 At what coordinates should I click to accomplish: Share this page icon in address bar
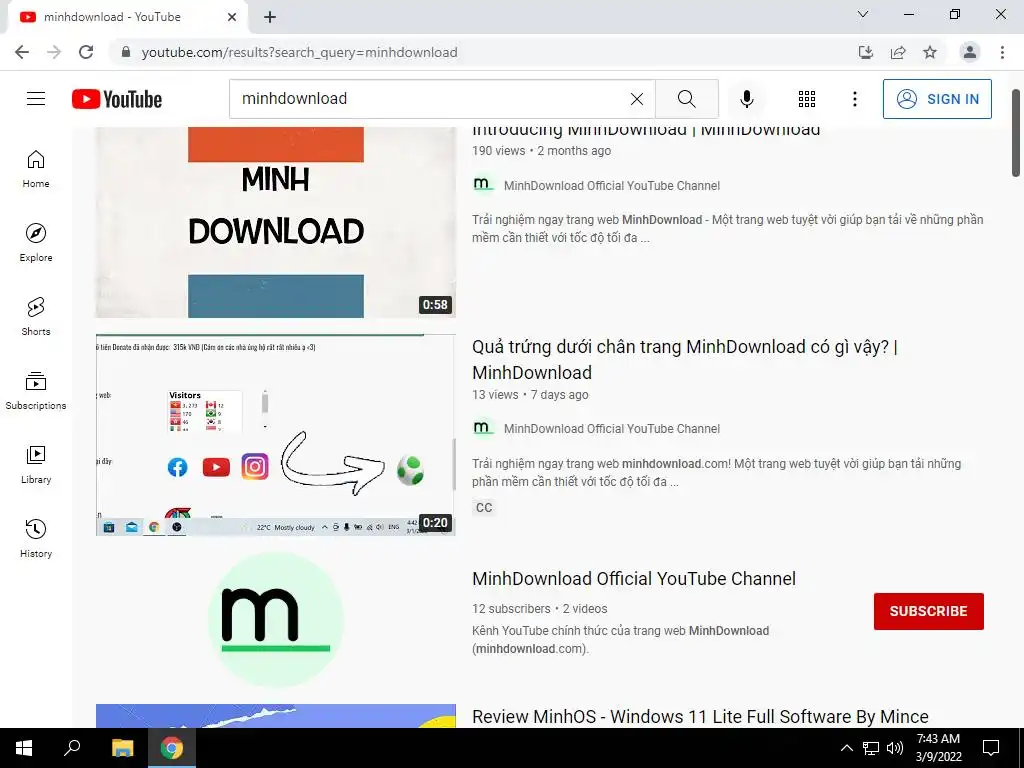898,52
